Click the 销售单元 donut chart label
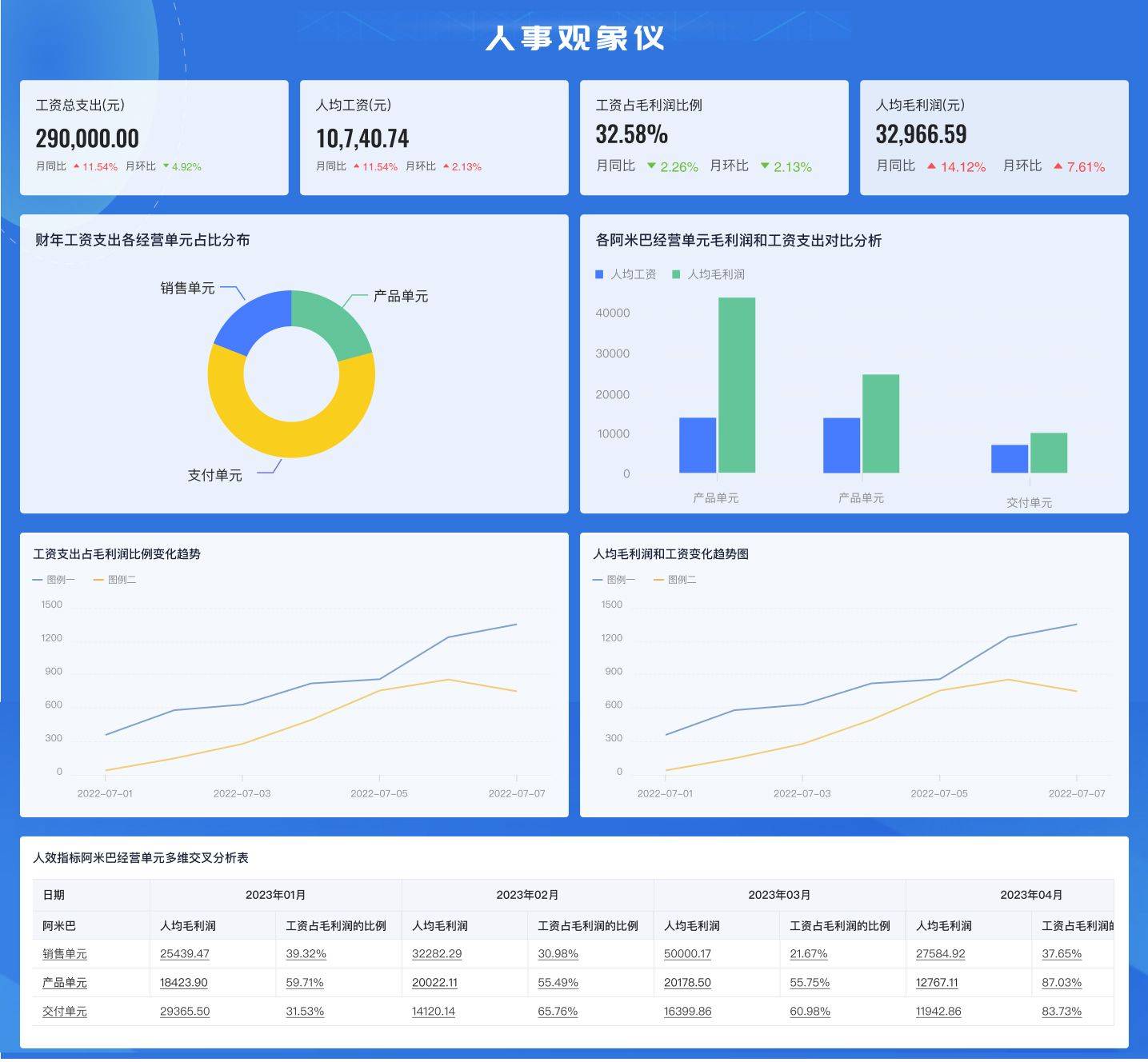 click(187, 288)
